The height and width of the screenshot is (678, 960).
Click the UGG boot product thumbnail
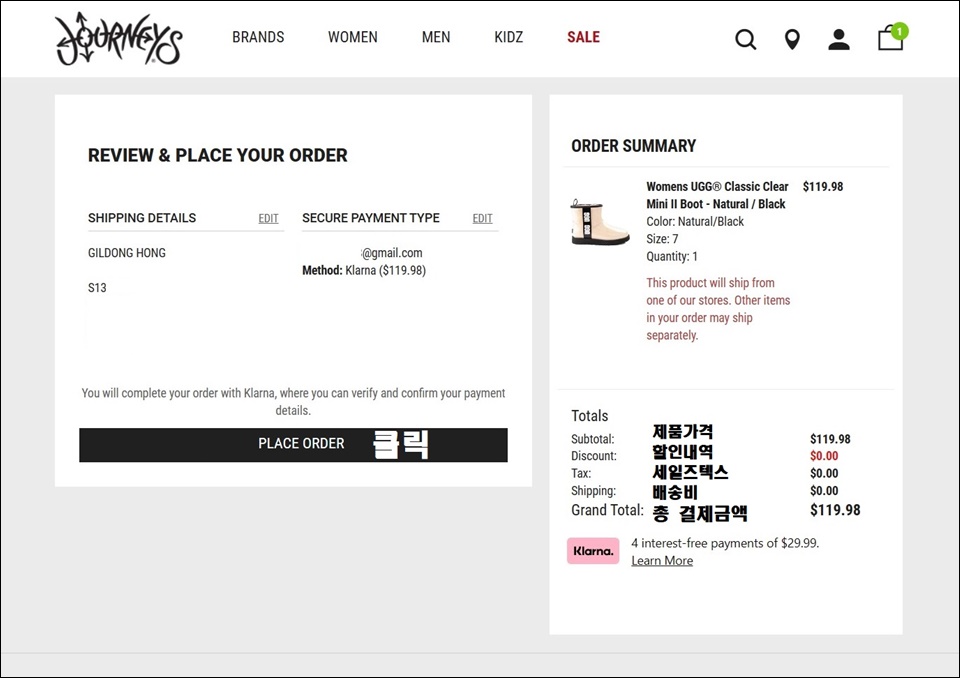pyautogui.click(x=600, y=221)
